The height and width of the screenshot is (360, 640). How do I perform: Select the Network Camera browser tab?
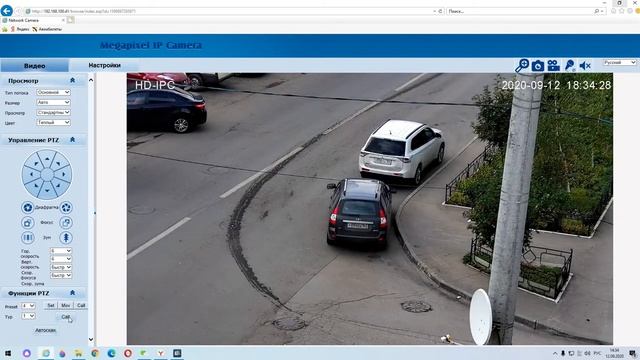coord(33,20)
